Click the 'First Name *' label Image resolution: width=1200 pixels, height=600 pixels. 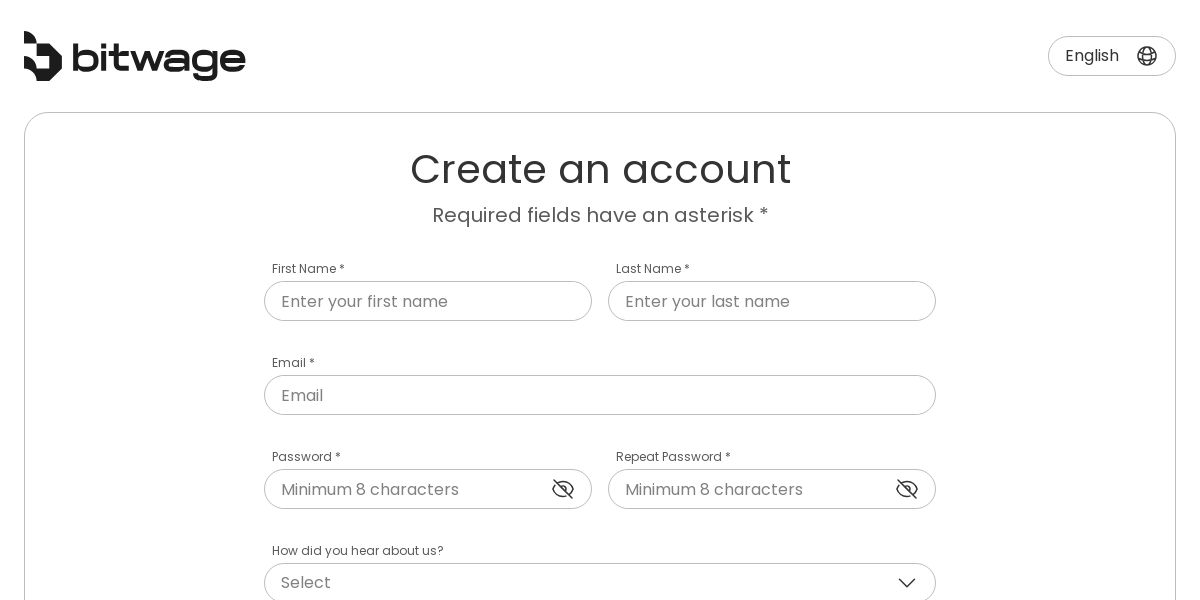click(x=308, y=269)
